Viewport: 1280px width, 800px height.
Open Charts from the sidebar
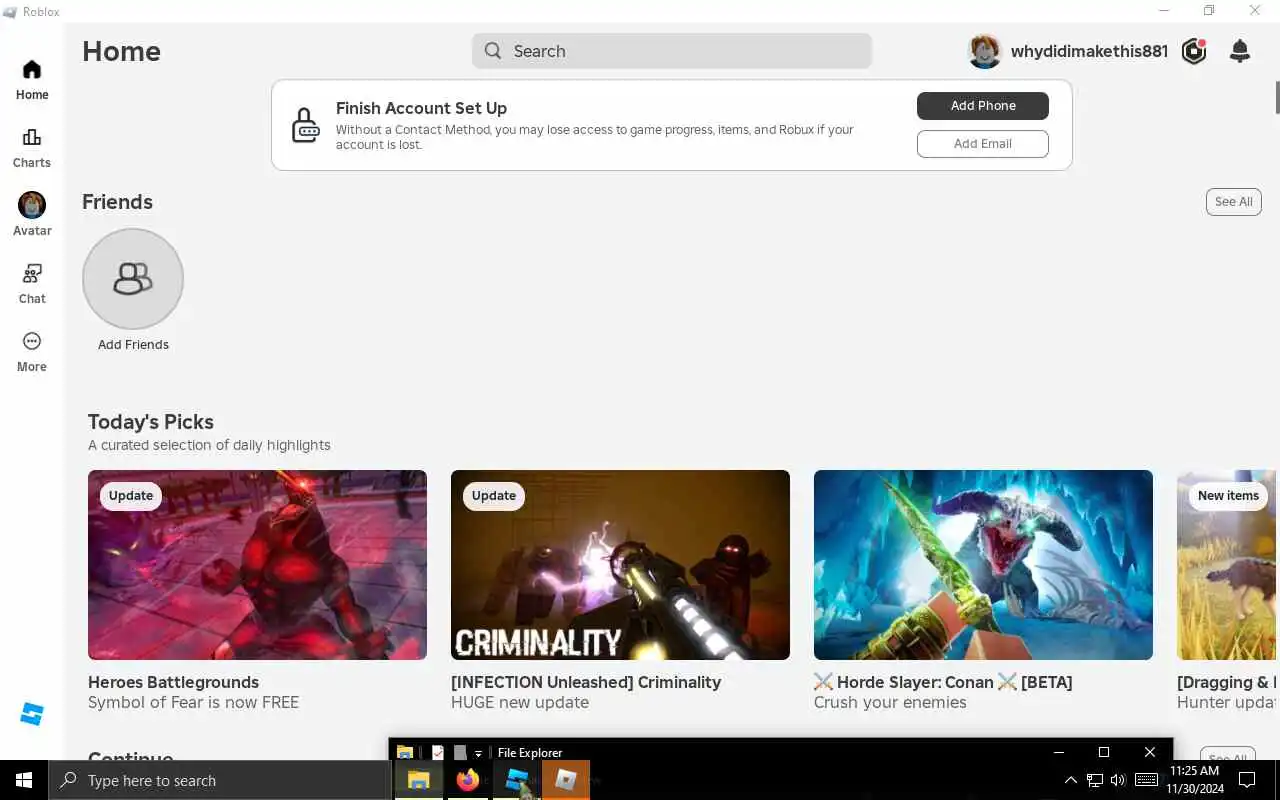(x=32, y=148)
